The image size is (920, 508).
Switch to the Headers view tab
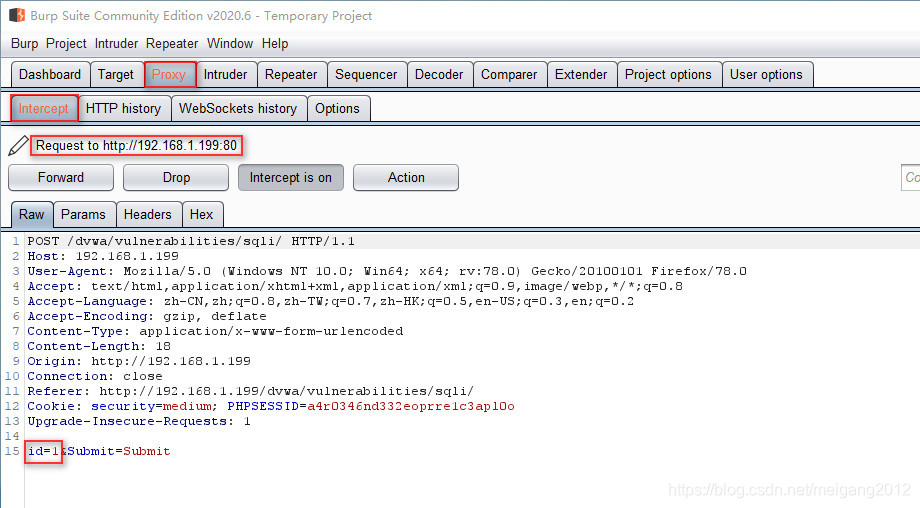pos(149,215)
